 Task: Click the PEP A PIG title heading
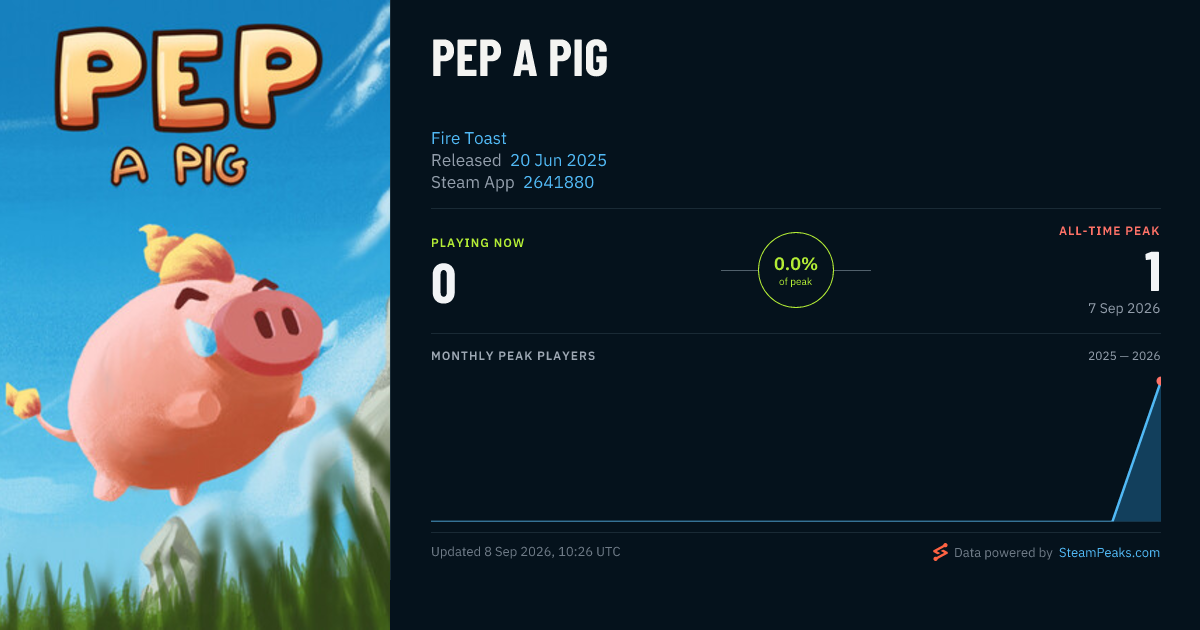519,58
